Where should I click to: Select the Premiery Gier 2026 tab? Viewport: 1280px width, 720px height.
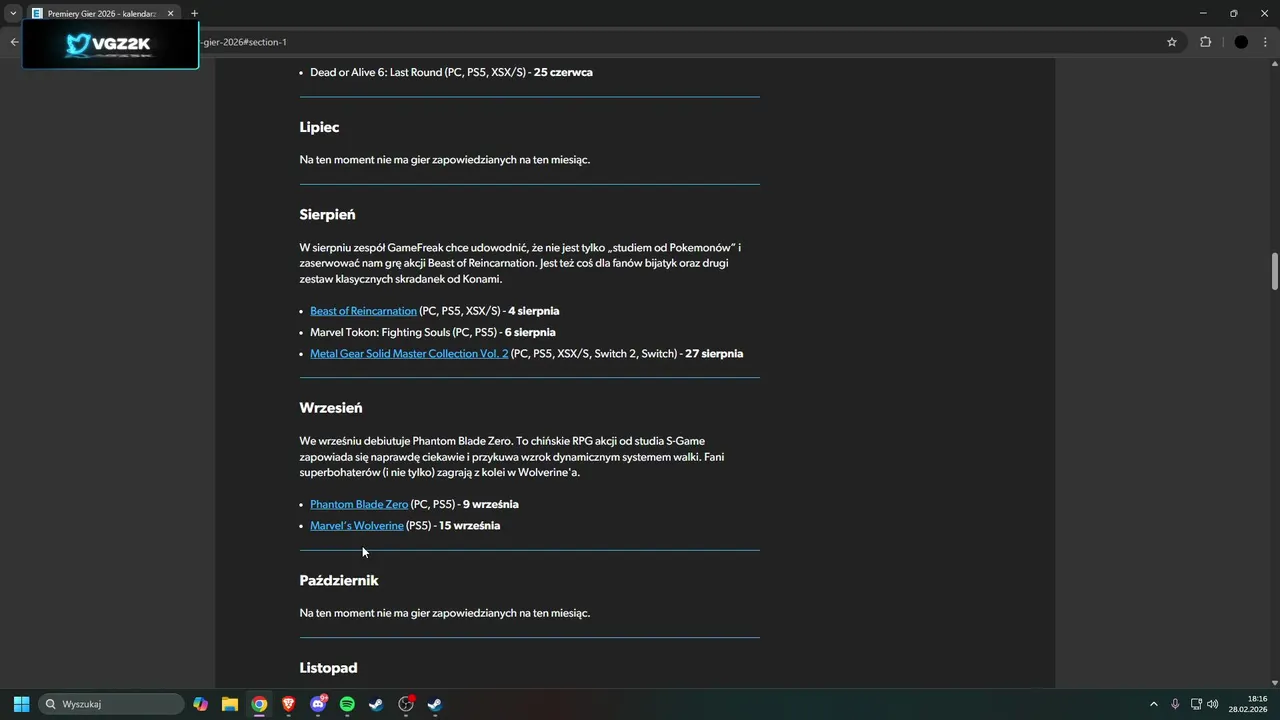pos(102,13)
